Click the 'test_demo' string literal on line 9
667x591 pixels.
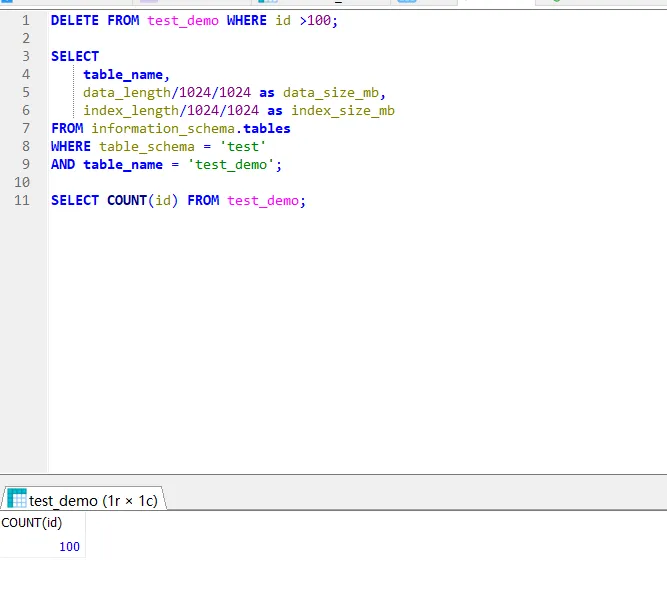234,164
